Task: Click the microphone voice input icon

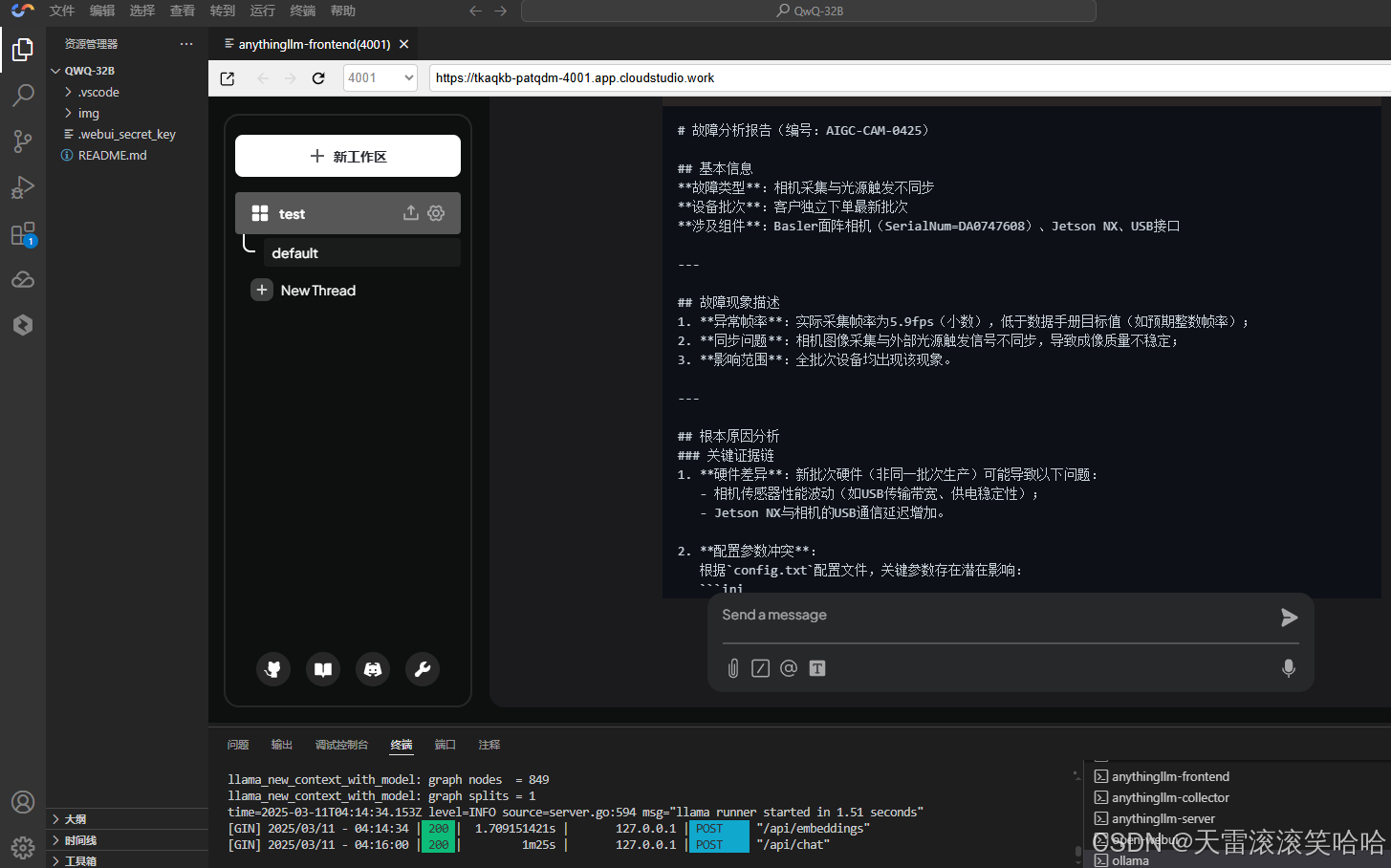Action: [x=1289, y=668]
